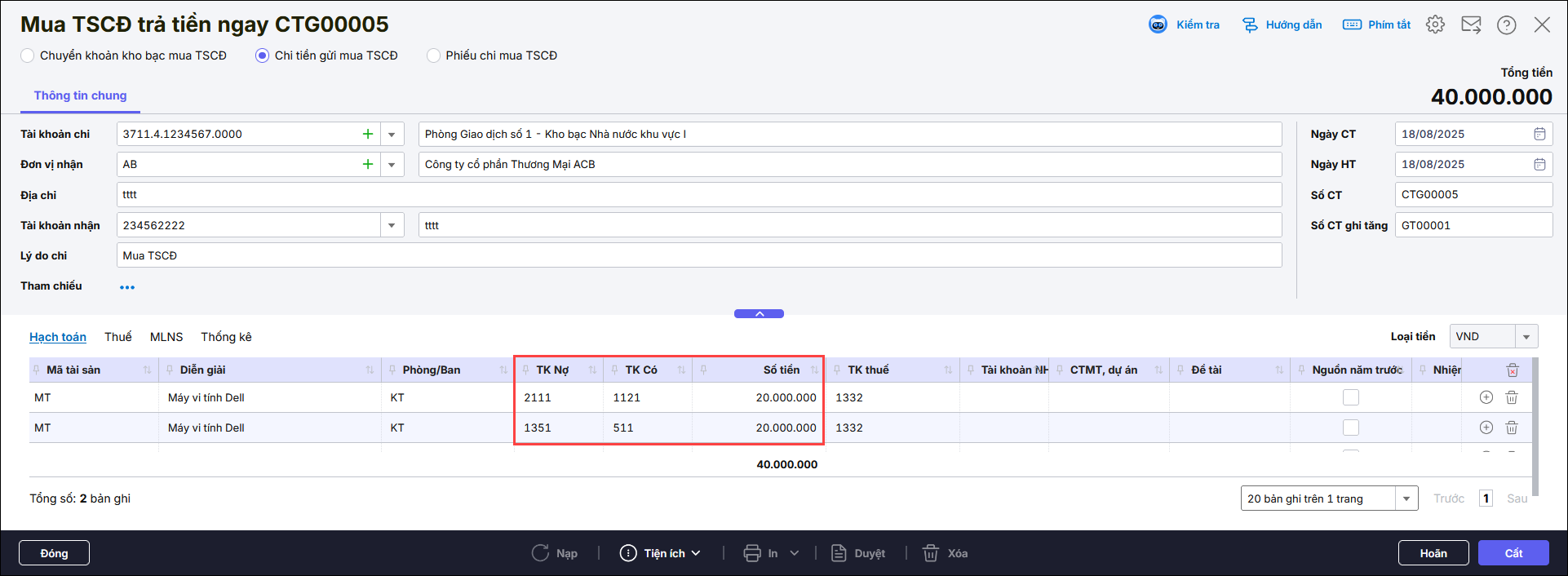Click the Cất save button
The height and width of the screenshot is (576, 1568).
[1513, 553]
